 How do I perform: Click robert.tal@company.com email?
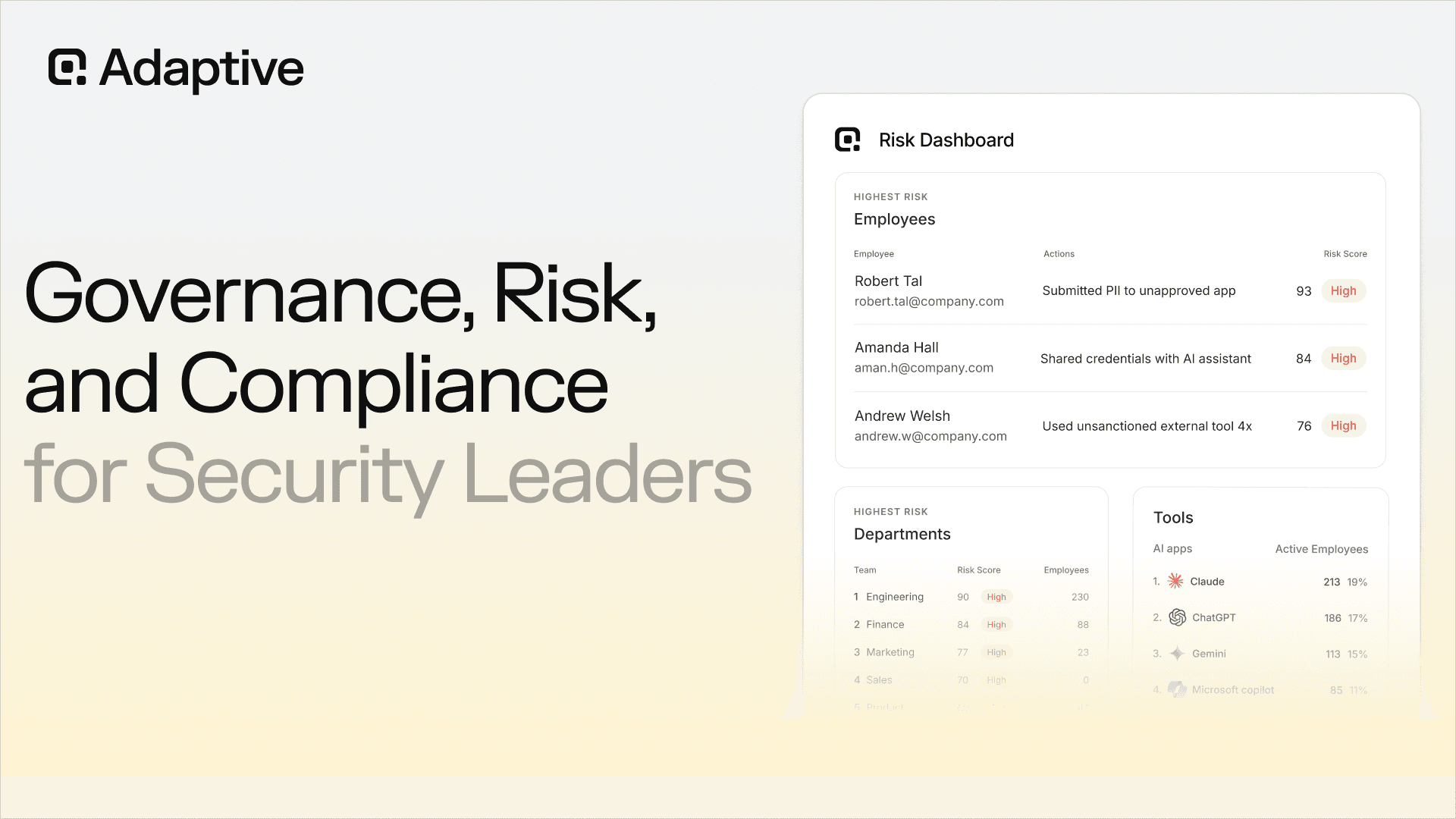[x=929, y=302]
